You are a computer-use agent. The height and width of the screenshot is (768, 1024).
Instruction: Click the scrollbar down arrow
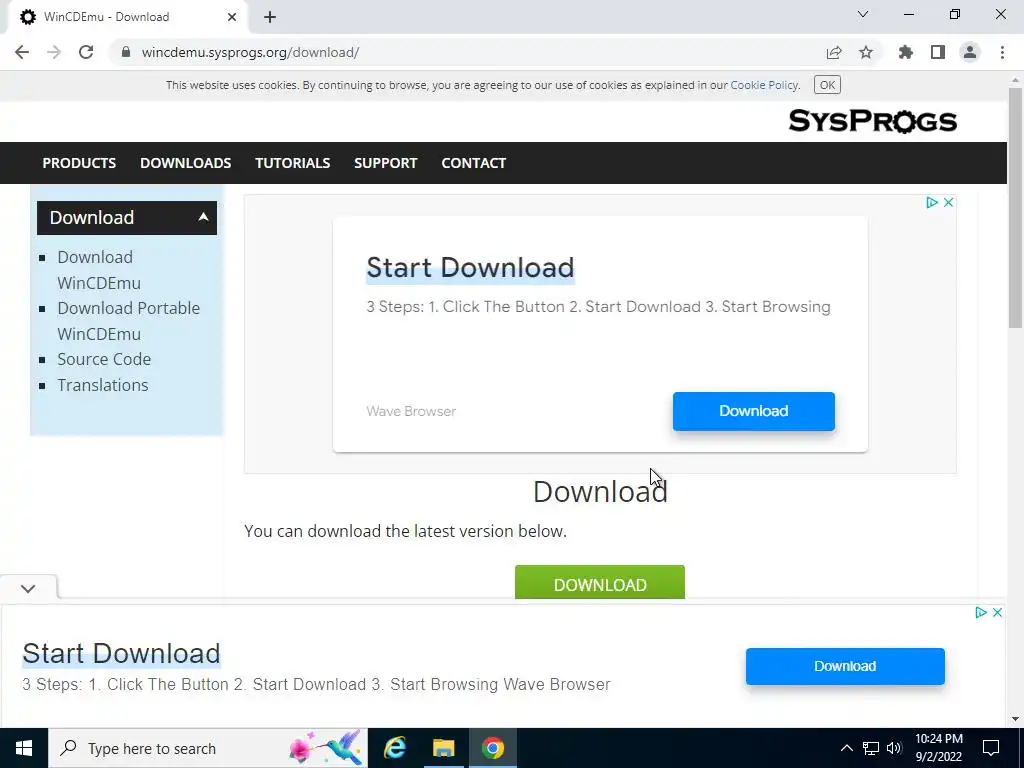(1015, 719)
